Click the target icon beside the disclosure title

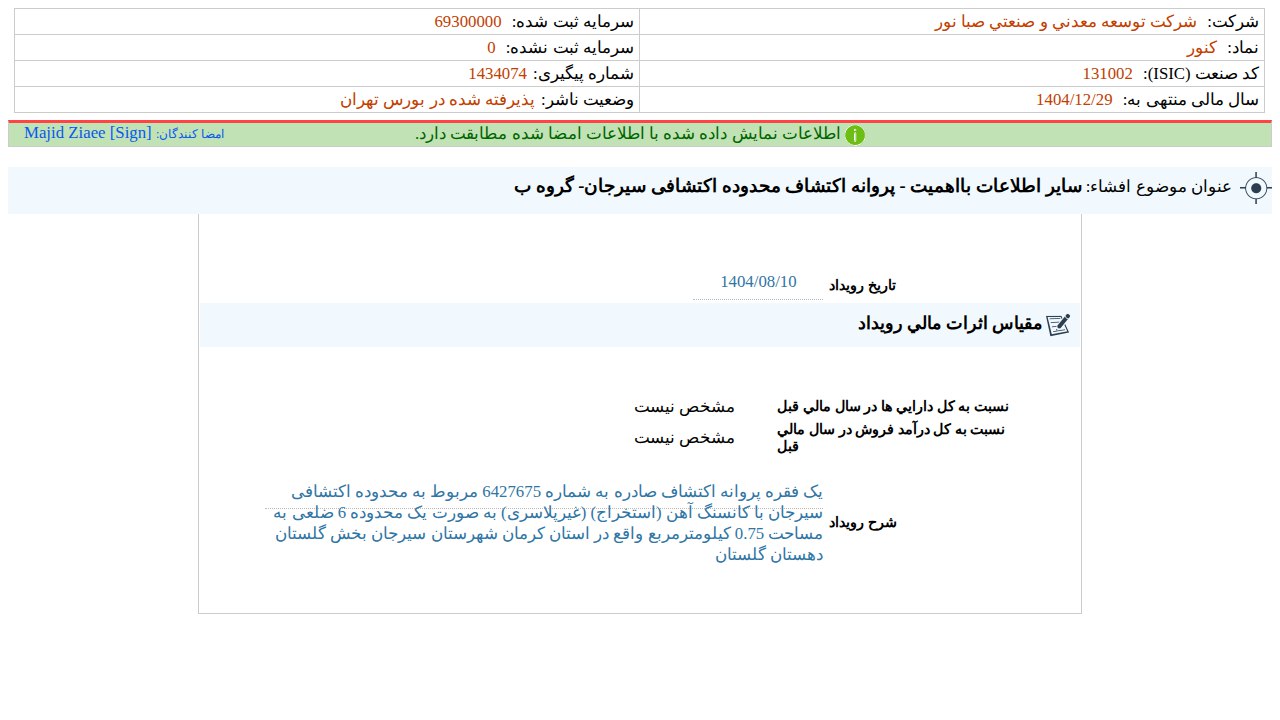pyautogui.click(x=1255, y=188)
